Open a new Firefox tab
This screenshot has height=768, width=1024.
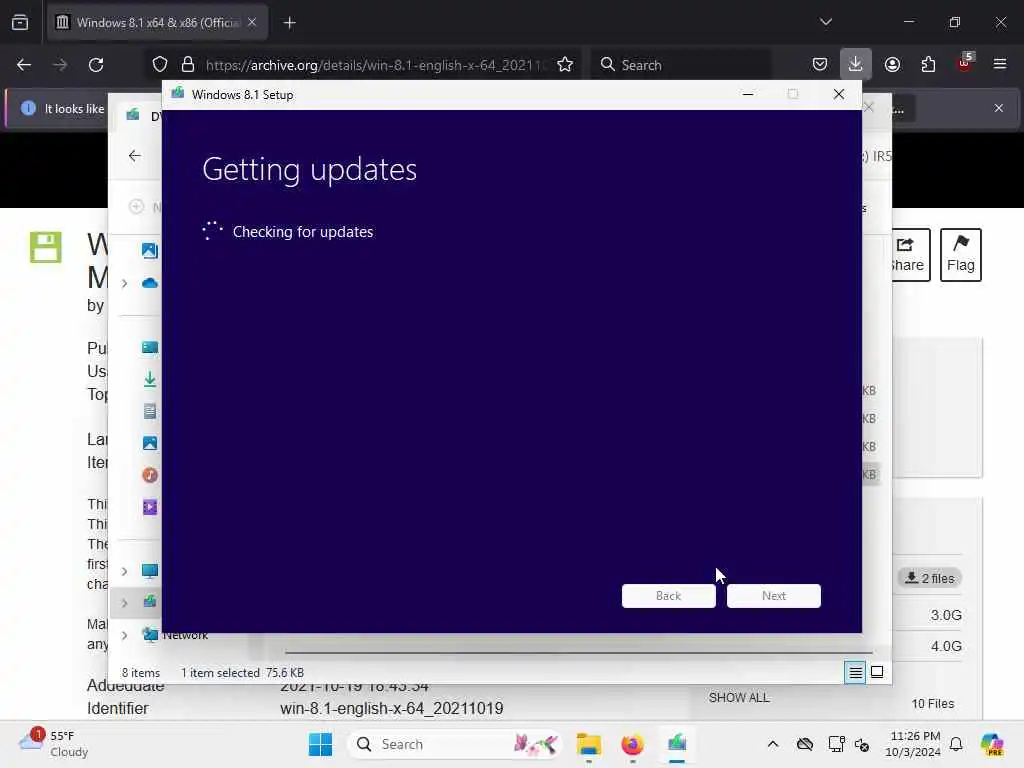(289, 23)
